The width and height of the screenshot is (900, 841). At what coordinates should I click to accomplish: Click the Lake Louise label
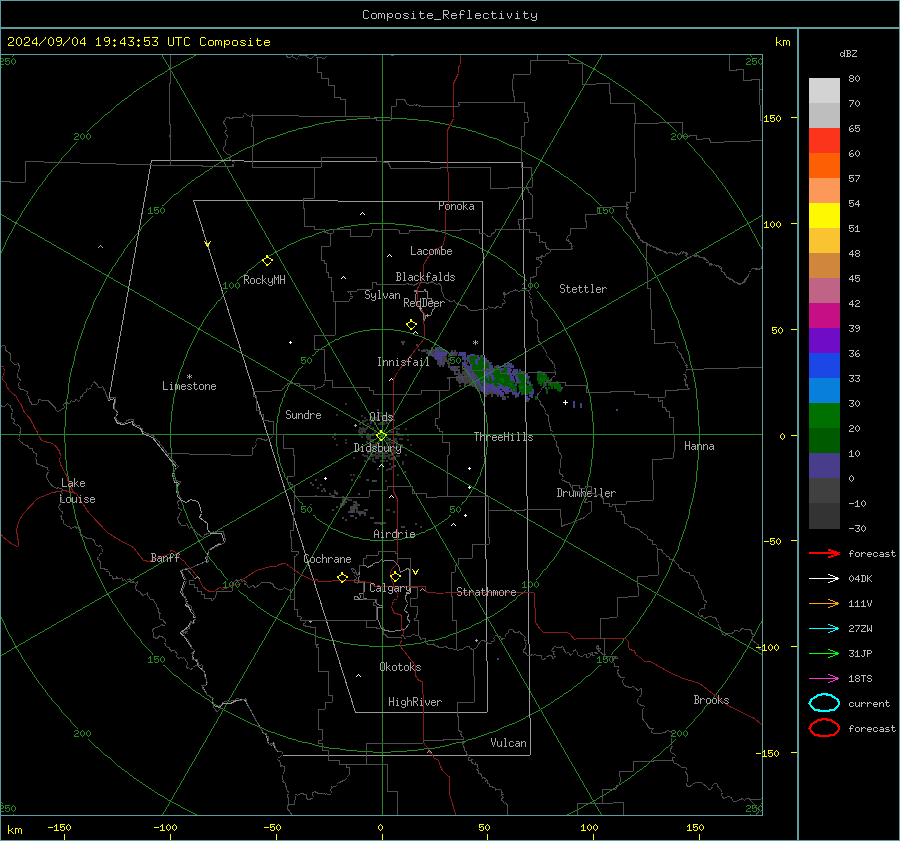click(x=77, y=491)
